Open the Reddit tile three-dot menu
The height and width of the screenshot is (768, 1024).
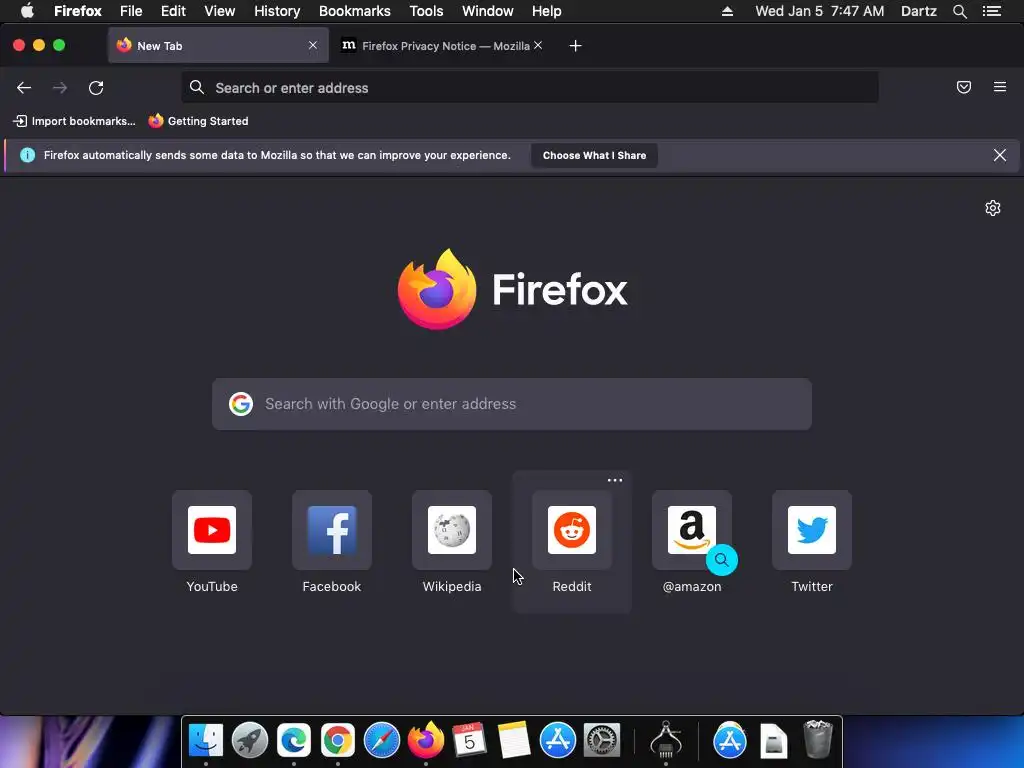click(x=615, y=480)
